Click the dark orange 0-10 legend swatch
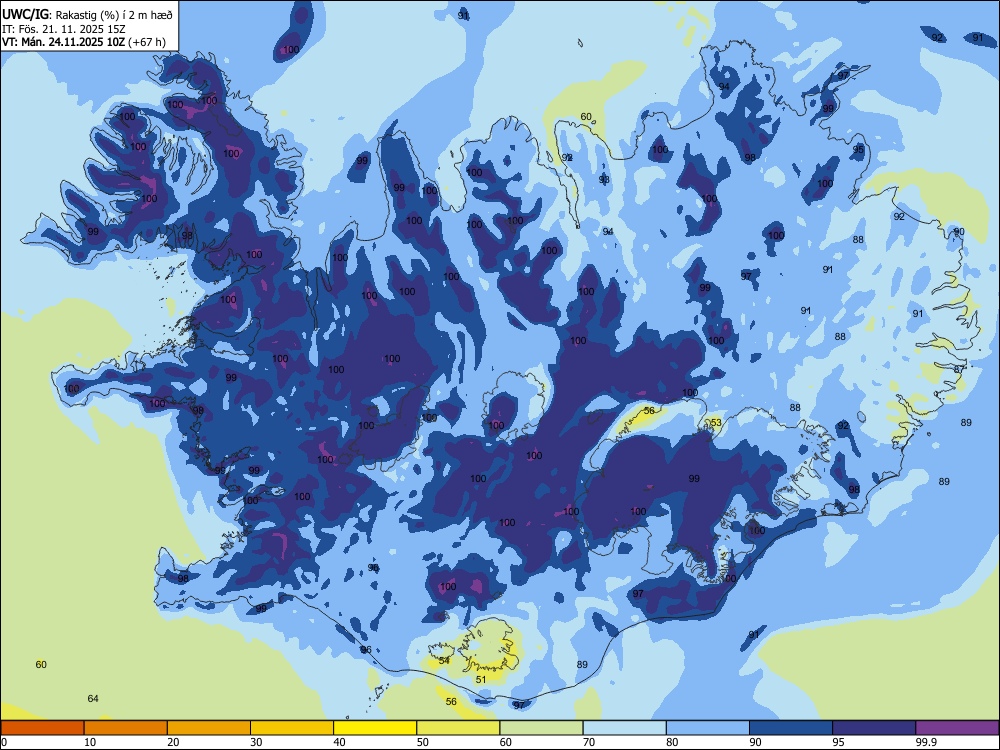 point(42,728)
